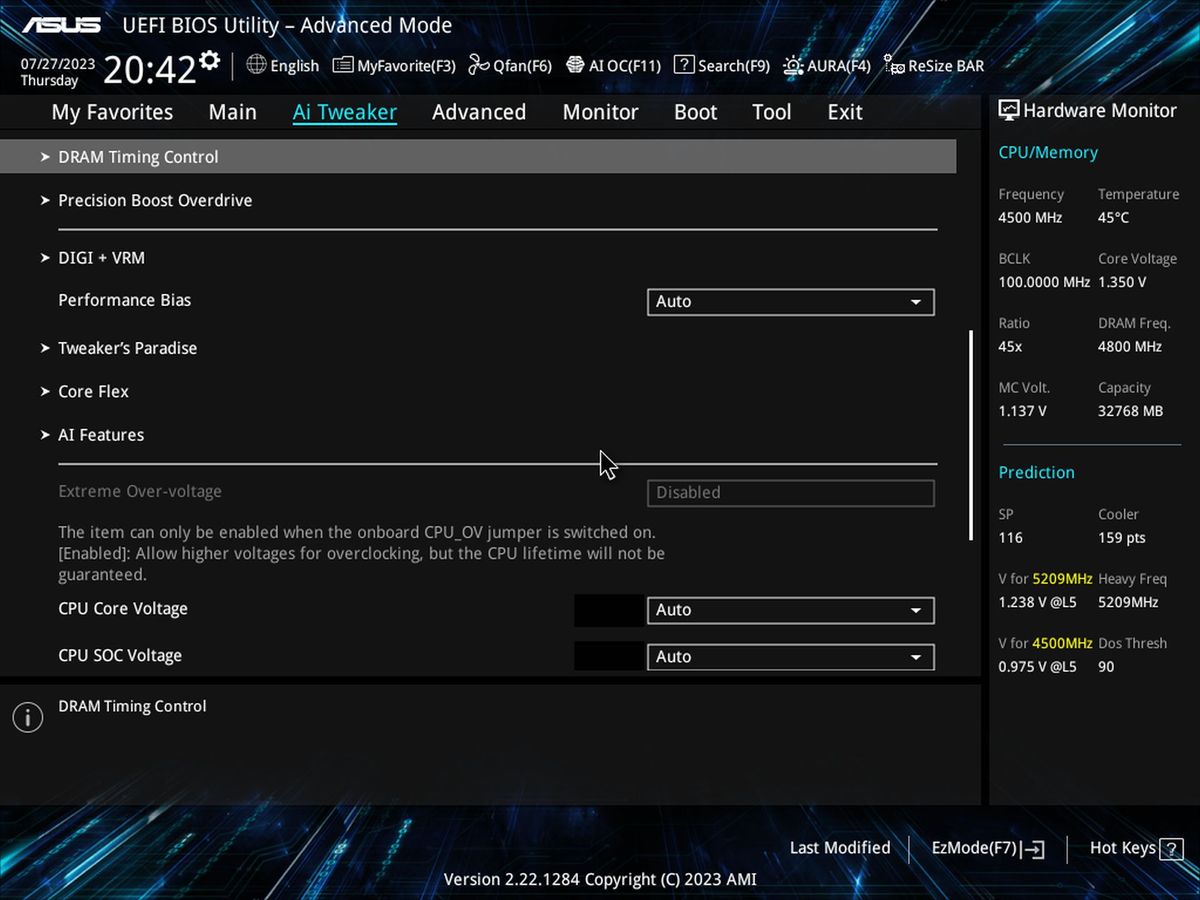Click the ReSize BAR icon
The width and height of the screenshot is (1200, 900).
click(x=894, y=66)
